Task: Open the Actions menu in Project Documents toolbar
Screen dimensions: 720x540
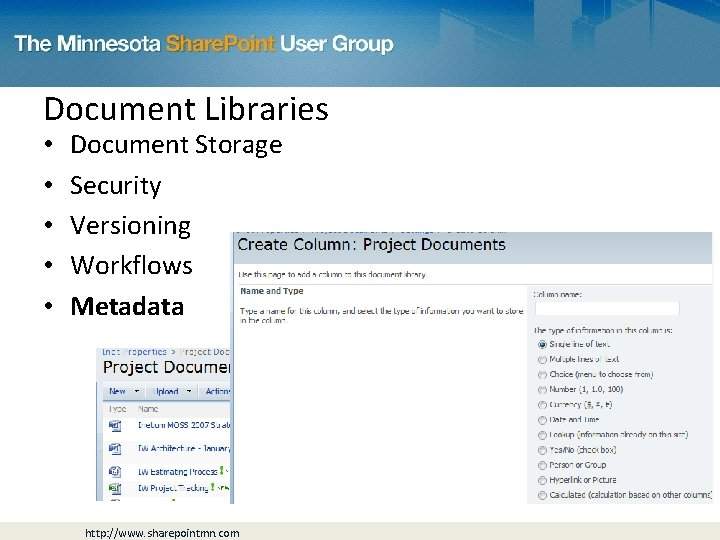Action: pyautogui.click(x=217, y=391)
